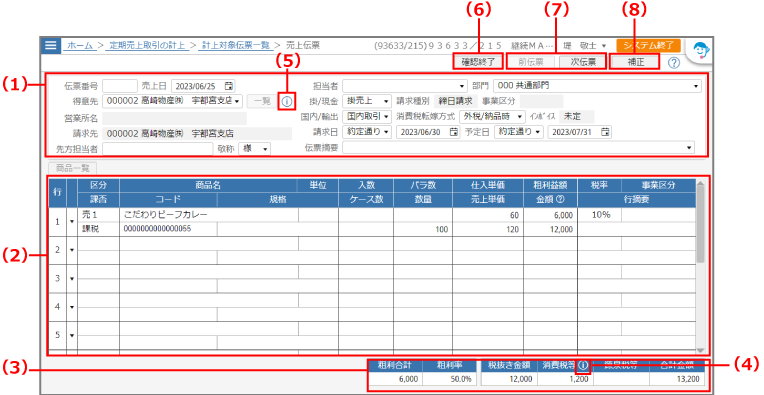Click the 先方担当者 input field
Image resolution: width=764 pixels, height=395 pixels.
(x=157, y=149)
